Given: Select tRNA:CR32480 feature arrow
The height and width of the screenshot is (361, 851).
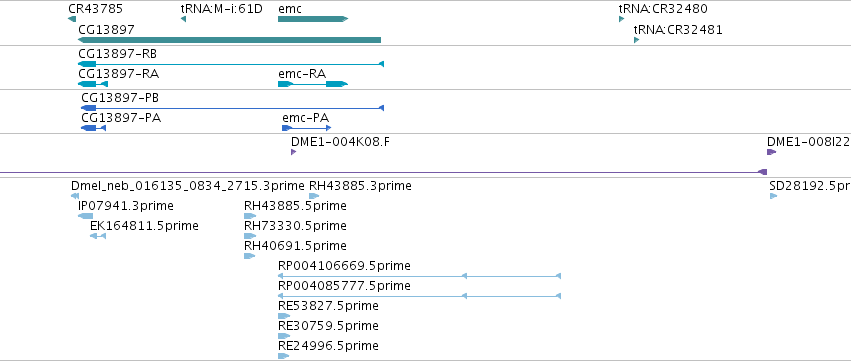Looking at the screenshot, I should coord(621,19).
